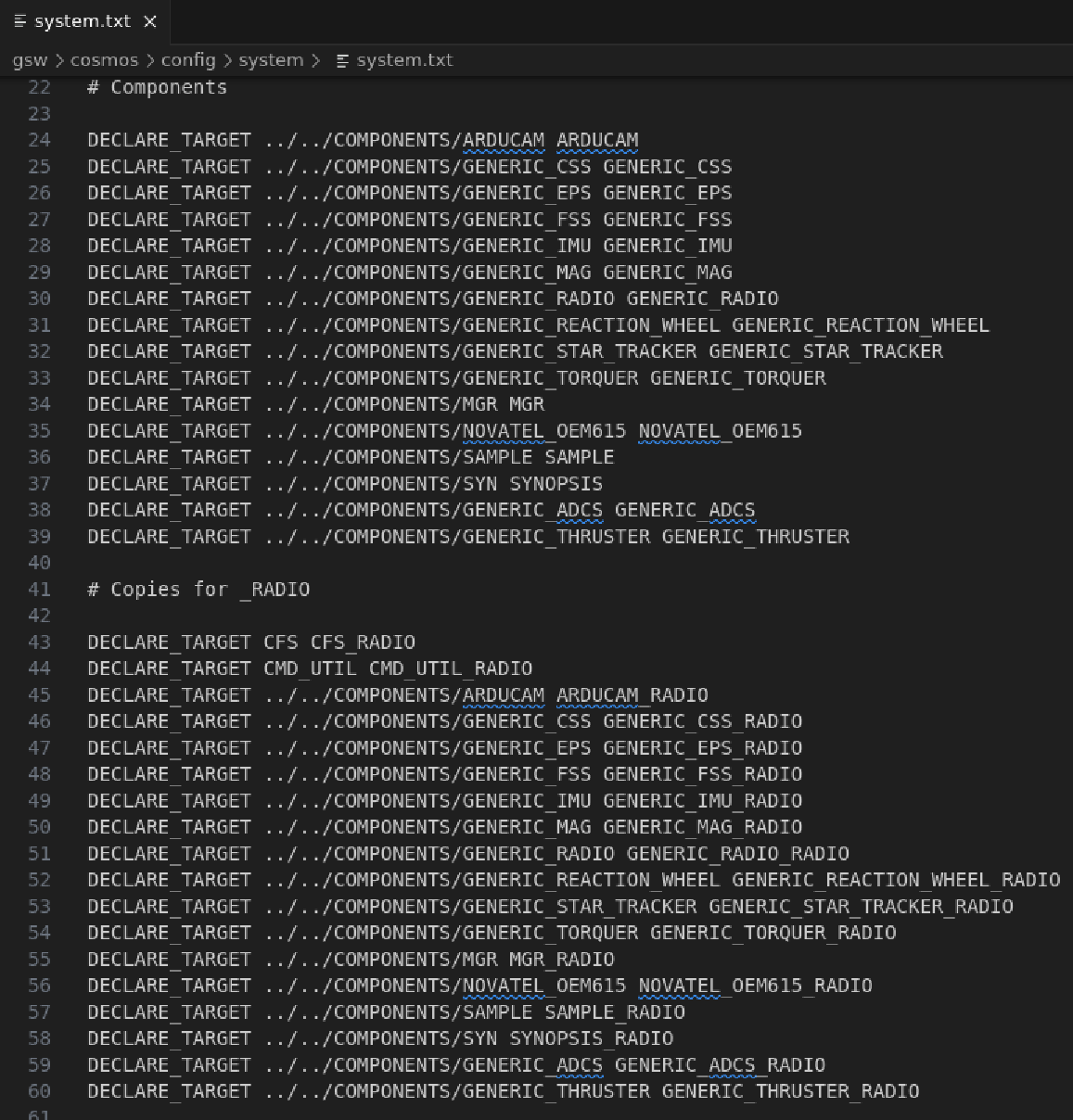Click GENERIC_FSS target name on line 27
Viewport: 1073px width, 1120px height.
coord(668,220)
